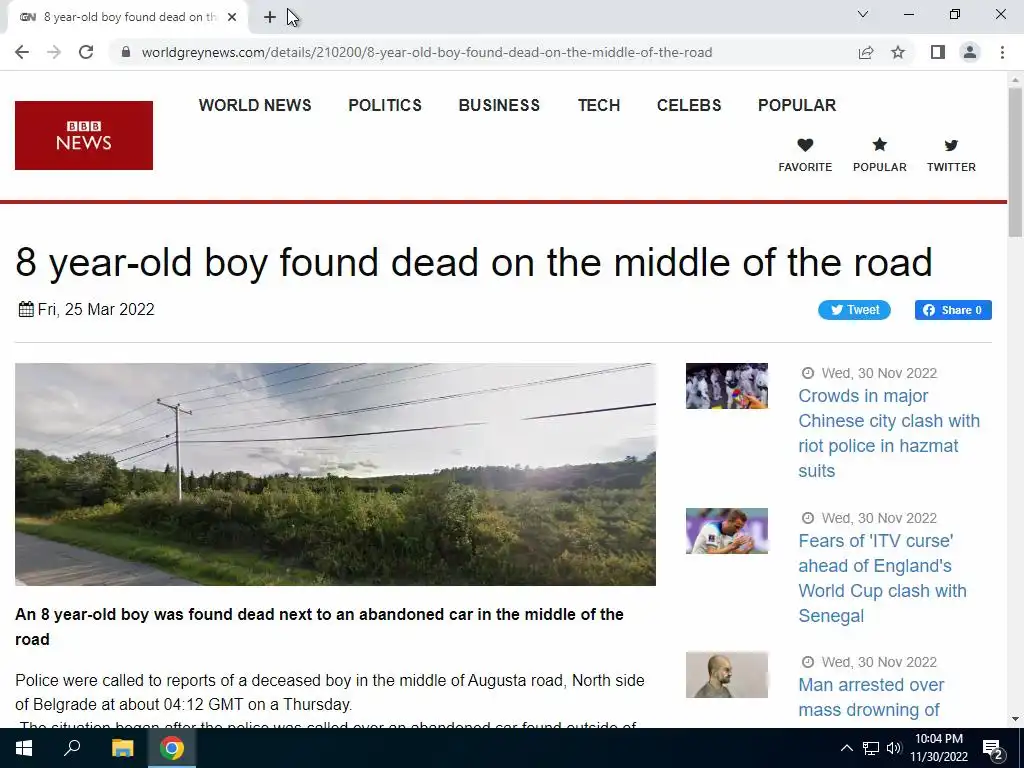Open Chrome's three-dot menu
This screenshot has height=768, width=1024.
(1002, 52)
